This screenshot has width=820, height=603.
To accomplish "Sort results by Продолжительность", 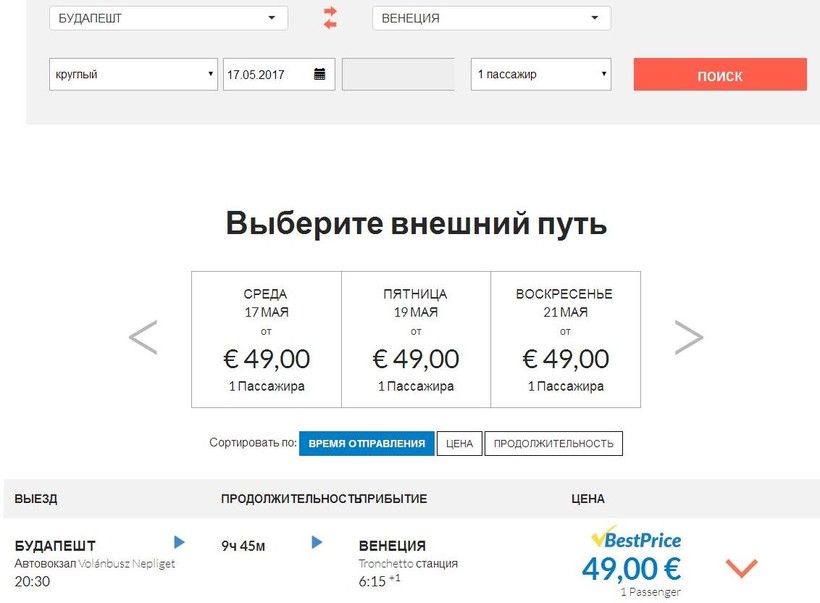I will point(553,444).
